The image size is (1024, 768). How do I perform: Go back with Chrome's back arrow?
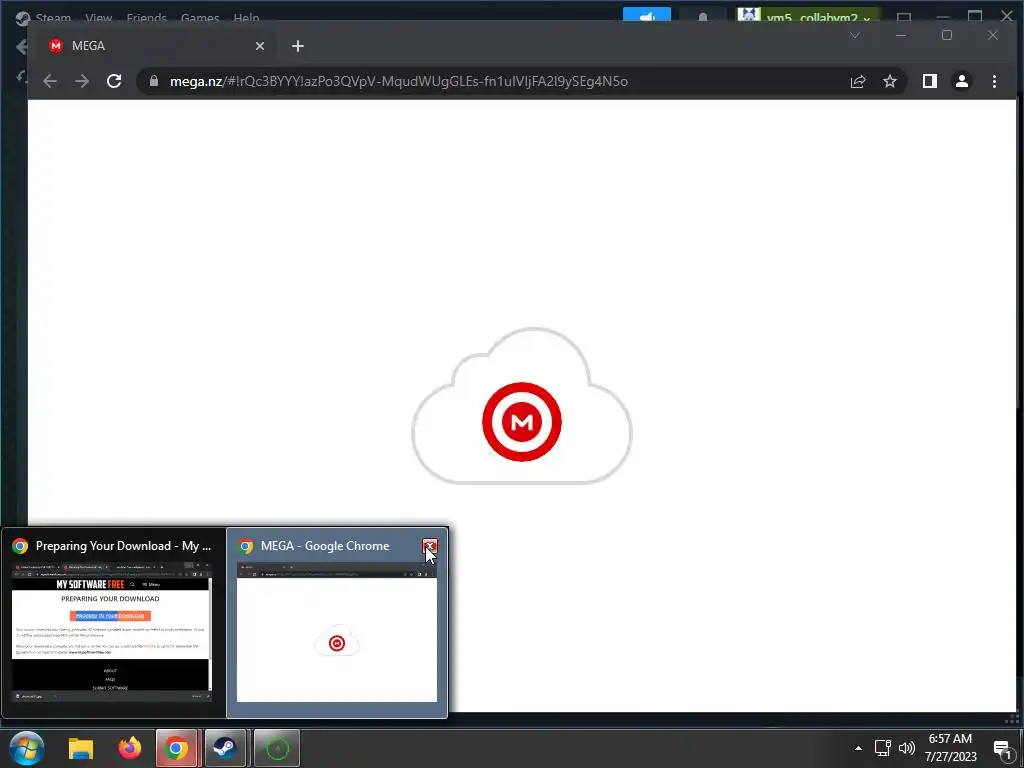(50, 81)
